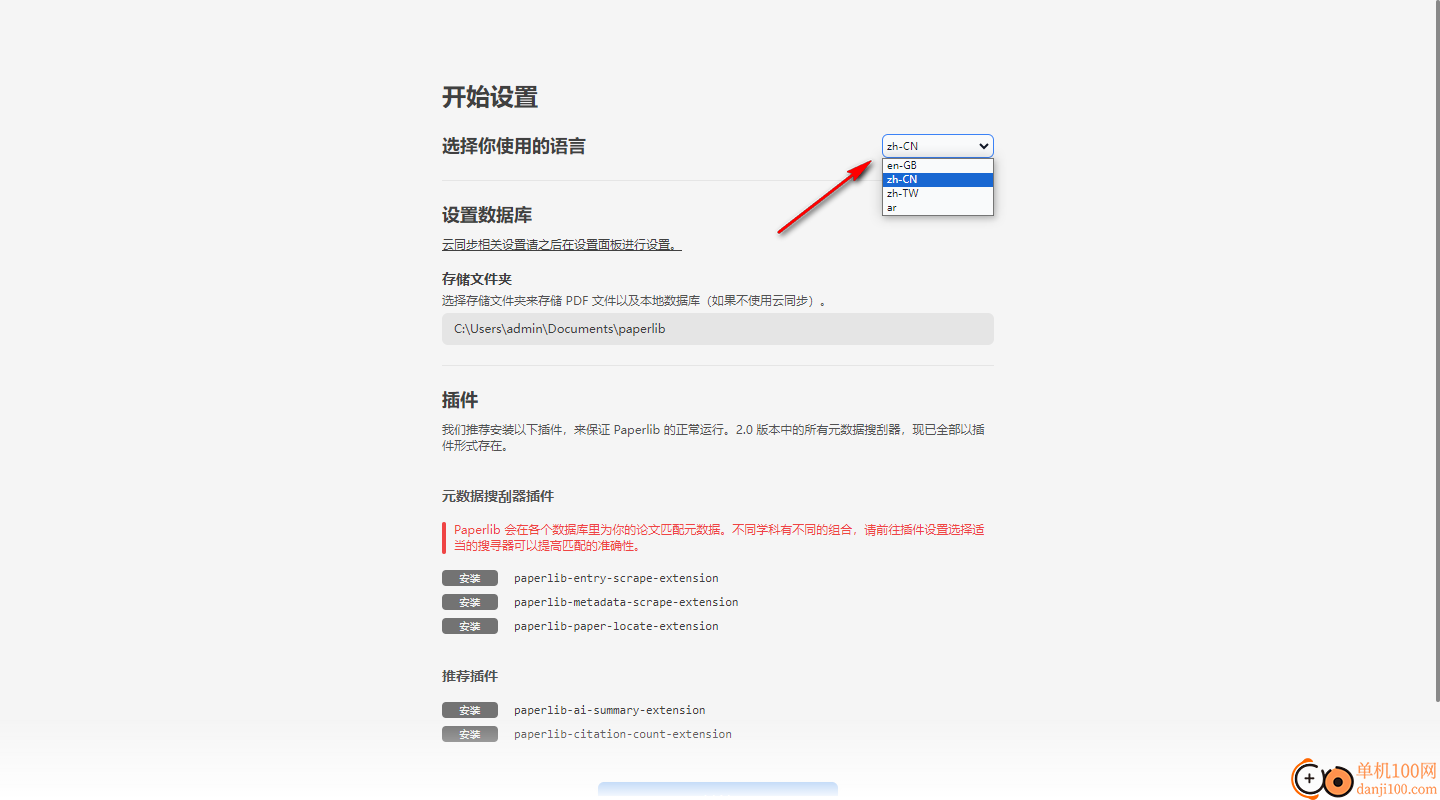Click the paperlib-paper-locate-extension name

[x=616, y=626]
